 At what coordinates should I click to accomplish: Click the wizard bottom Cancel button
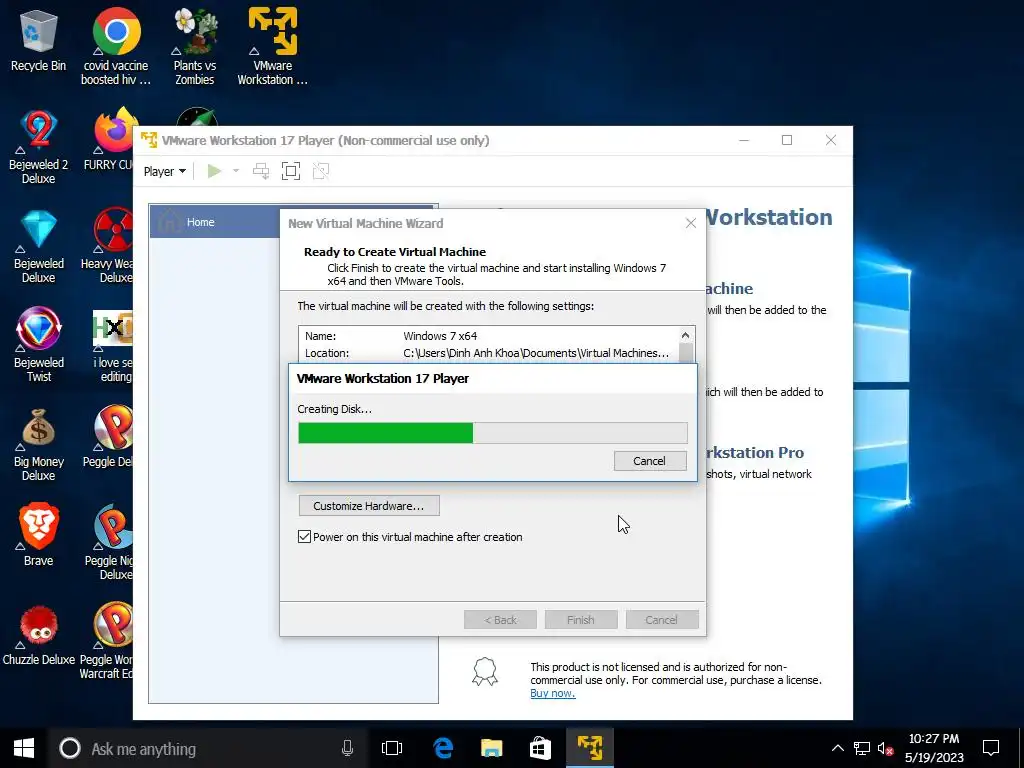[662, 620]
